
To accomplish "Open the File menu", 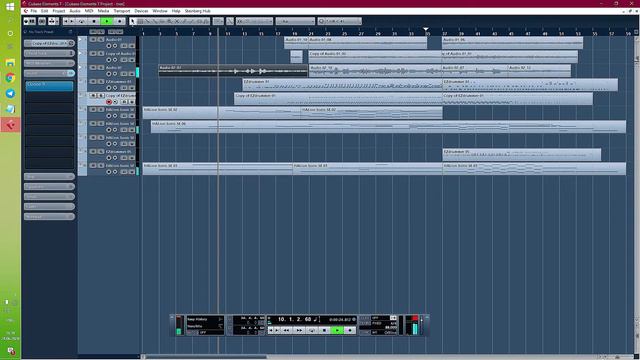I will coord(33,11).
